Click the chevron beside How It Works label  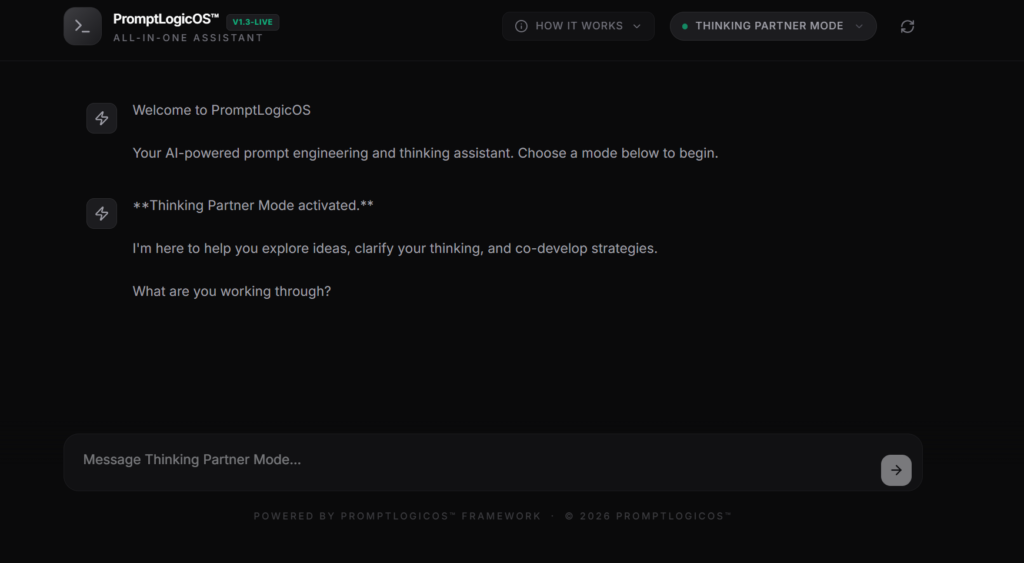pos(637,26)
